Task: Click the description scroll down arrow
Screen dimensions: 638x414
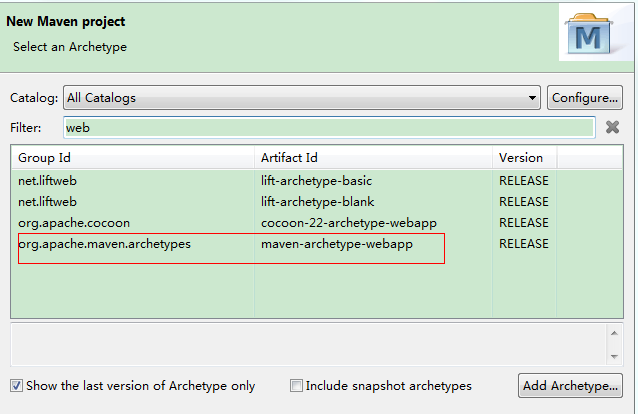Action: 614,357
